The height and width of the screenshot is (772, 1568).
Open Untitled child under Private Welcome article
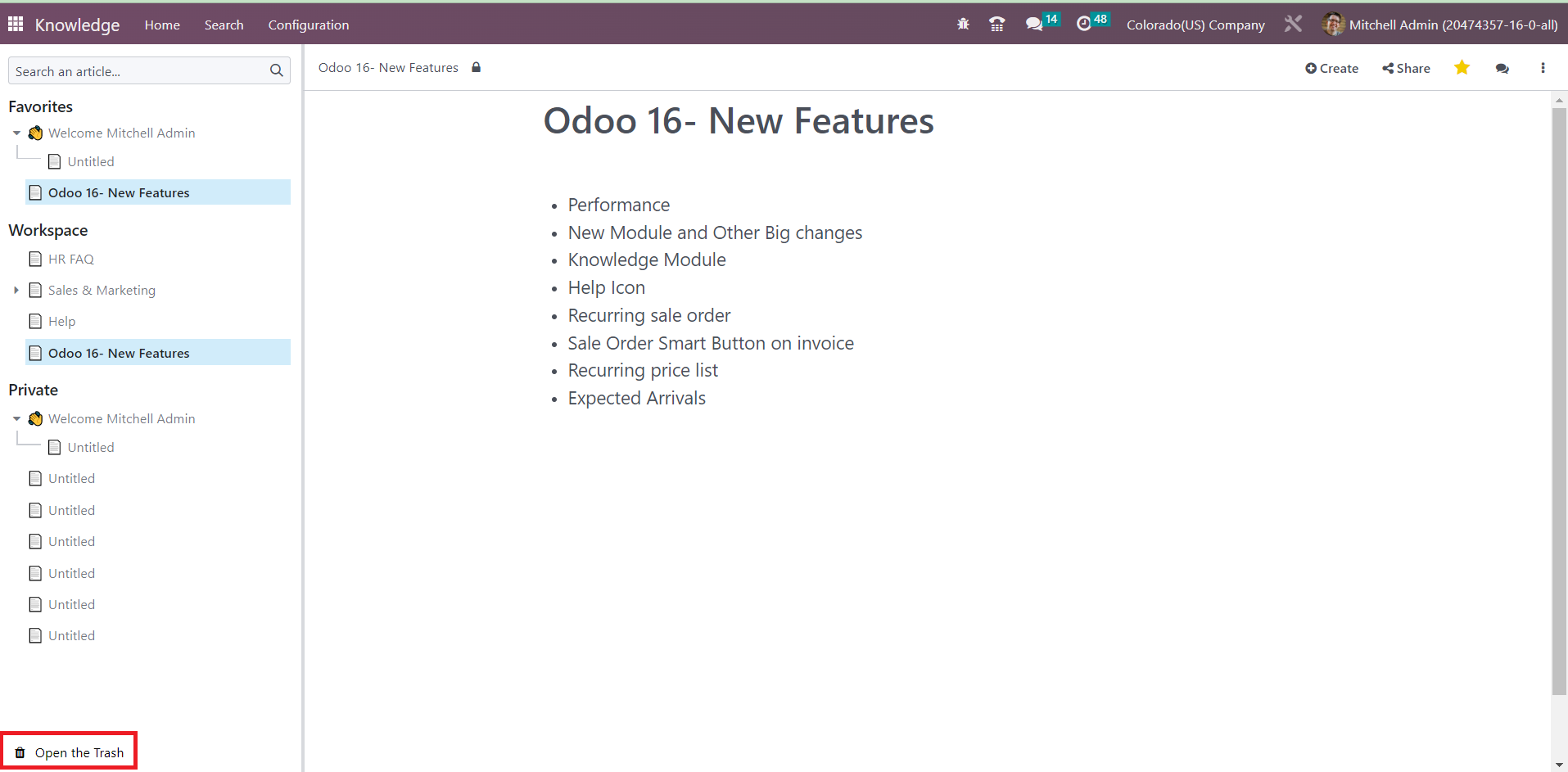pyautogui.click(x=91, y=447)
